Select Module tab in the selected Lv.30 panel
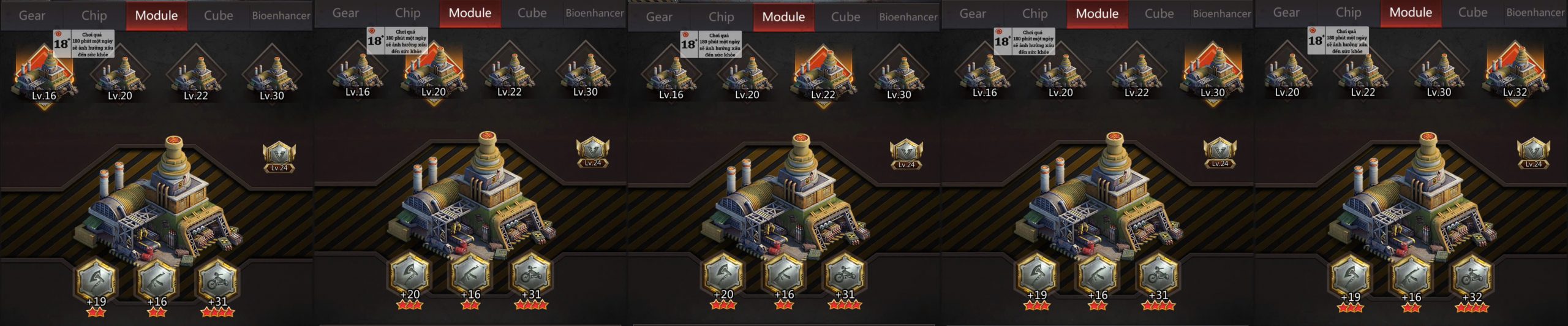 tap(1097, 13)
